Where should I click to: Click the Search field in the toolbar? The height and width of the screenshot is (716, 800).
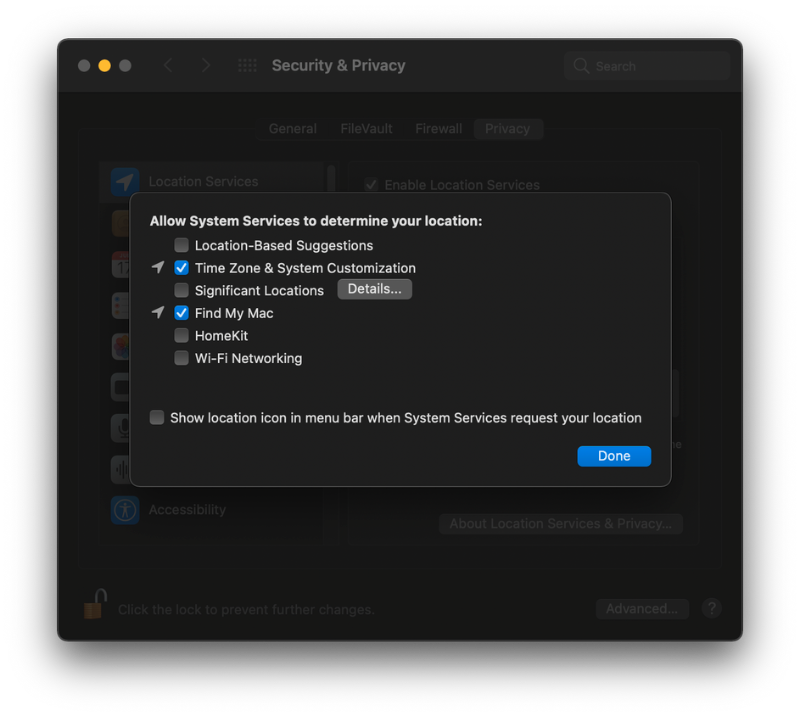point(646,65)
